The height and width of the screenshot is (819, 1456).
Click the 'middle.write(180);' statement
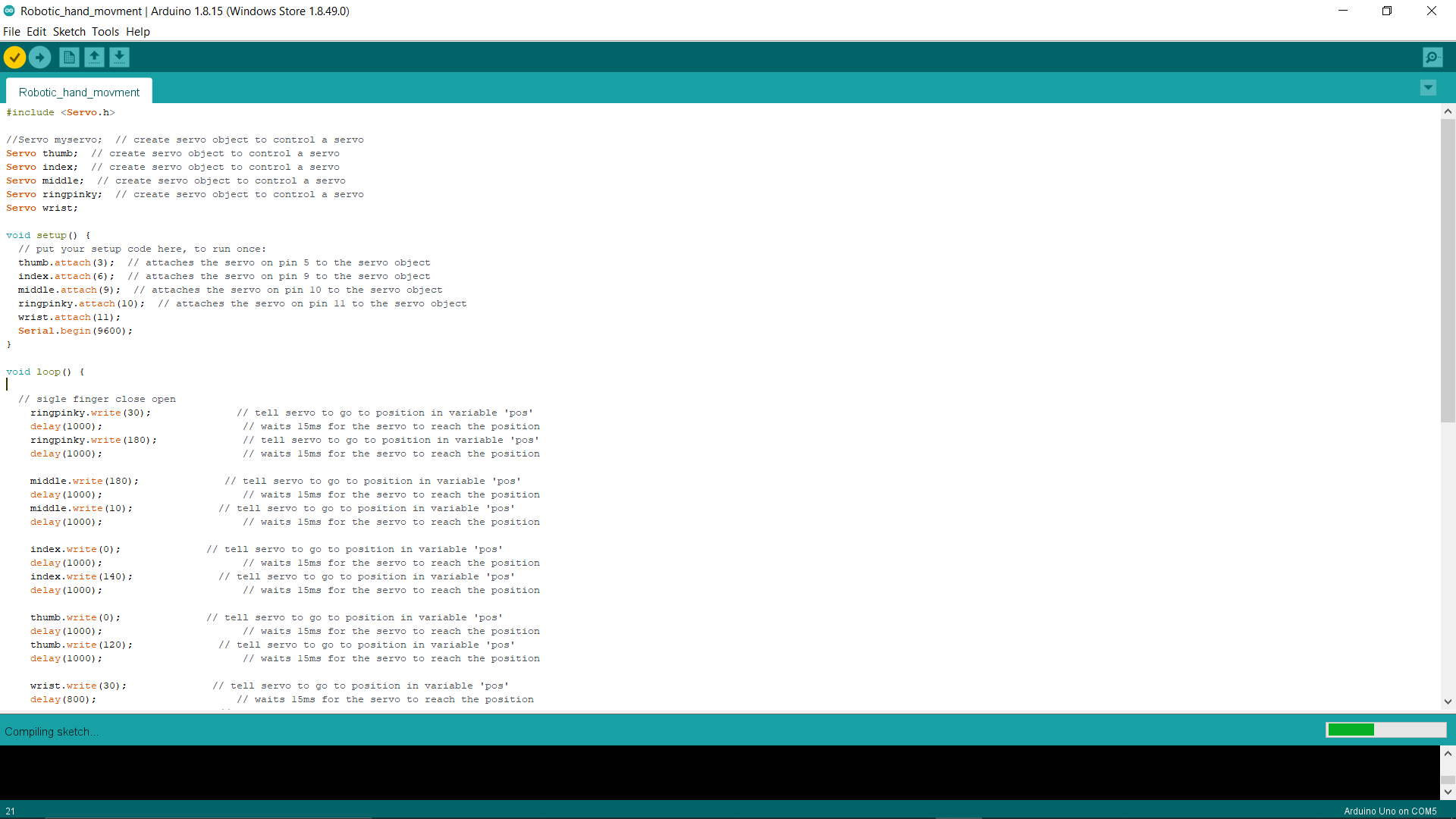click(84, 481)
